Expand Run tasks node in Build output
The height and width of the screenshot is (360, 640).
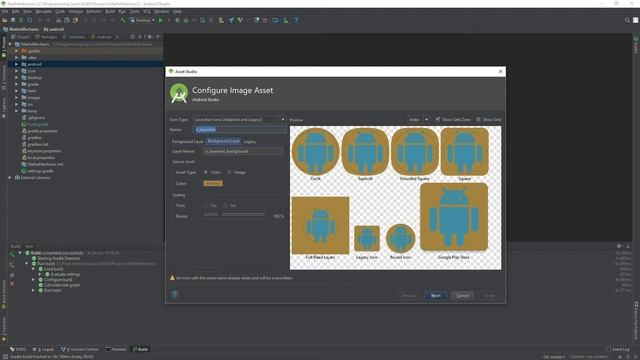click(33, 290)
